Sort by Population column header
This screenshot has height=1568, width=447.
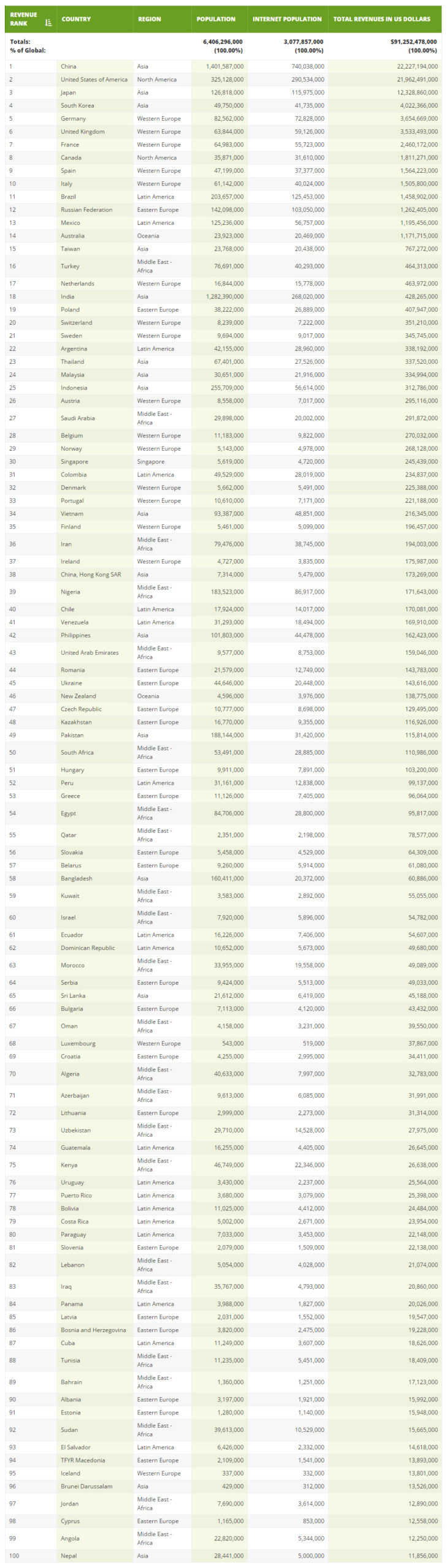(x=216, y=19)
